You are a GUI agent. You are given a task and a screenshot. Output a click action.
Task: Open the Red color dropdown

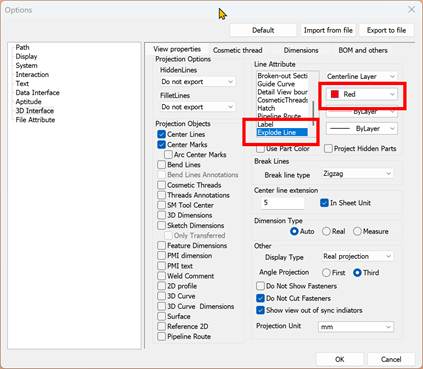[361, 94]
